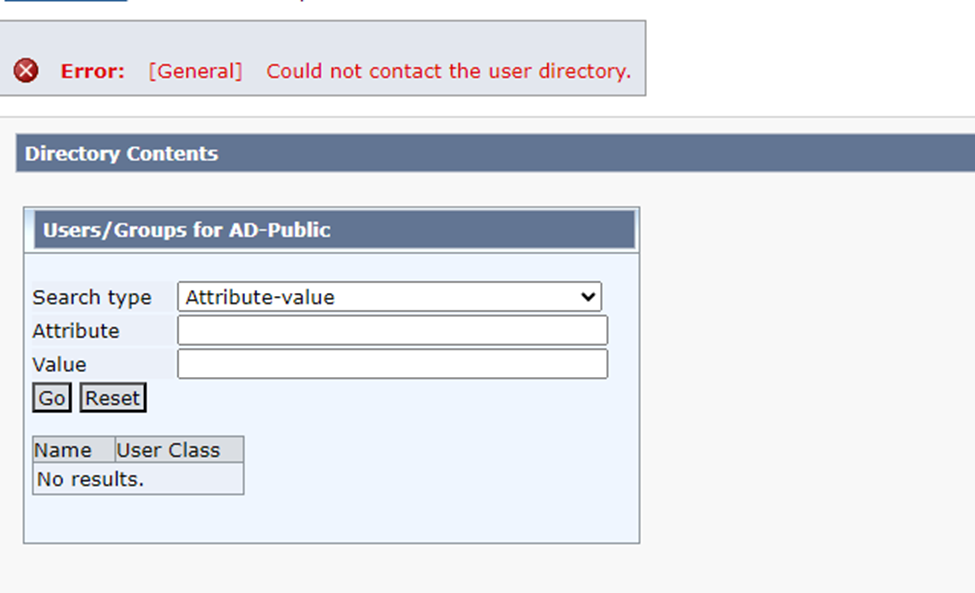Click 'Could not contact the user directory' message
Viewport: 975px width, 593px height.
(x=448, y=71)
